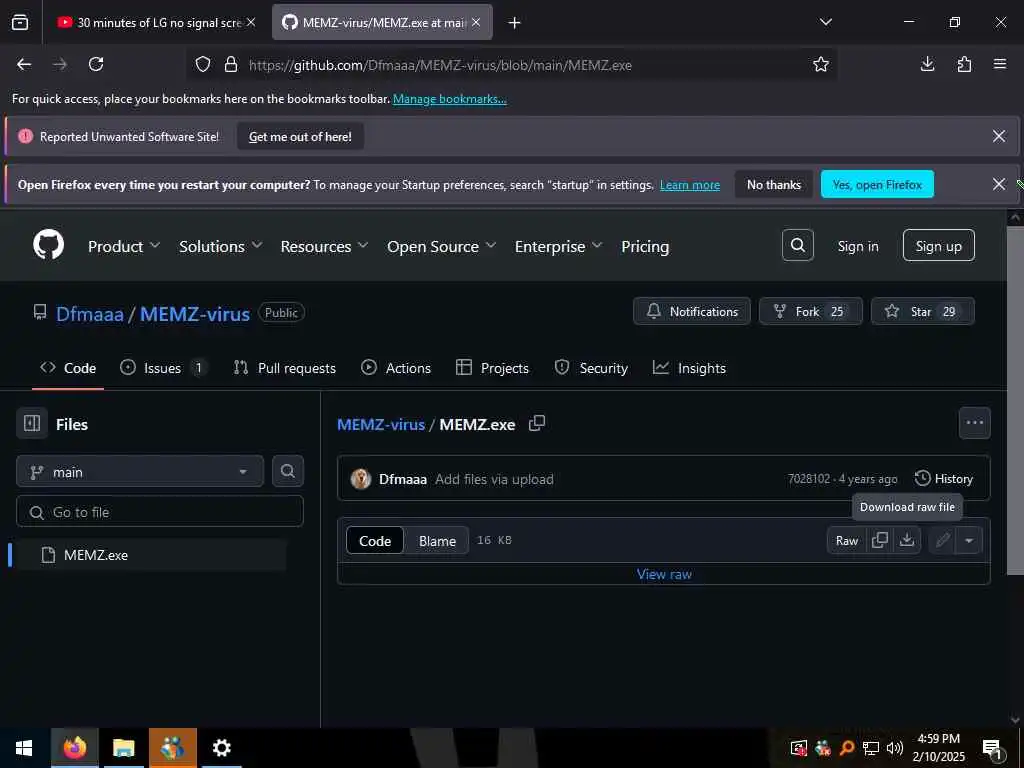Fork the repository with the Fork button
Screen dimensions: 1024x768
pos(810,312)
